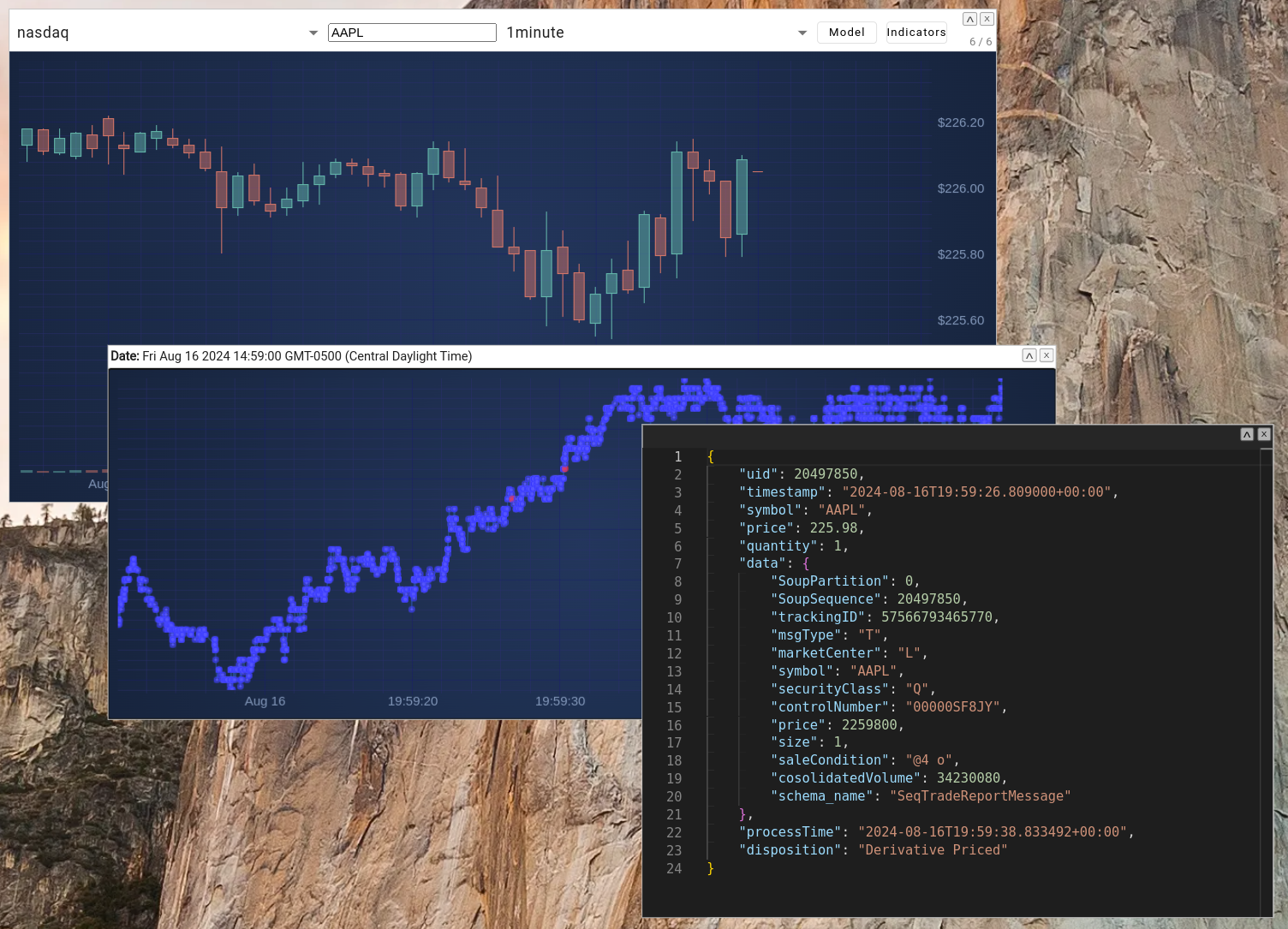Click the Date header of scatter panel
Image resolution: width=1288 pixels, height=929 pixels.
(291, 356)
